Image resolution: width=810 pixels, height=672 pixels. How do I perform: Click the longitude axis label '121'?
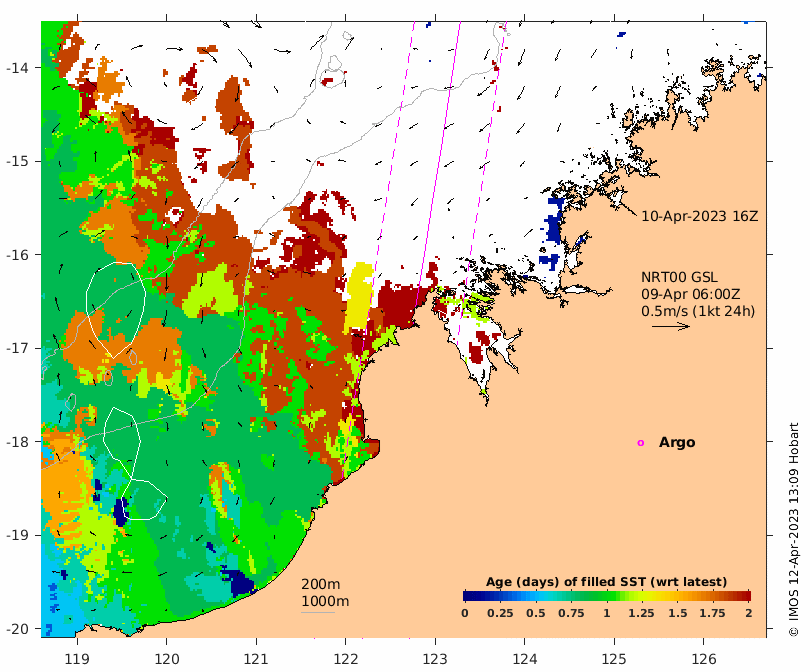click(x=256, y=659)
